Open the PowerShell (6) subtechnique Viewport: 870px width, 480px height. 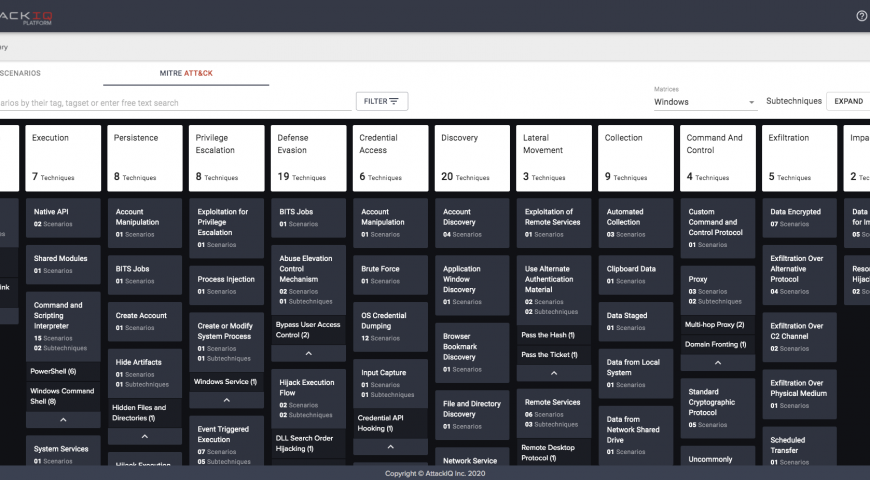tap(63, 371)
